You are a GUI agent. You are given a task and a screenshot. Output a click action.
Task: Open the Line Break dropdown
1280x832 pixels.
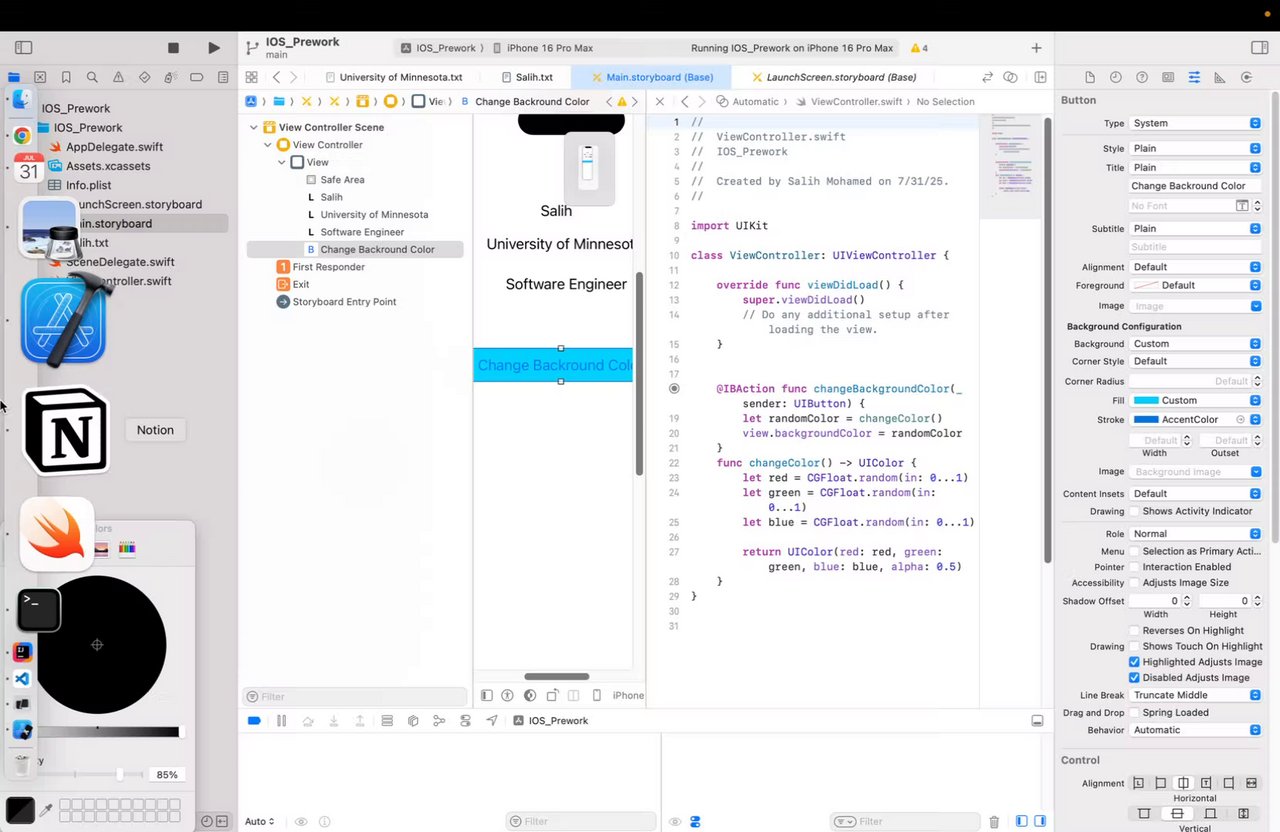[x=1195, y=695]
